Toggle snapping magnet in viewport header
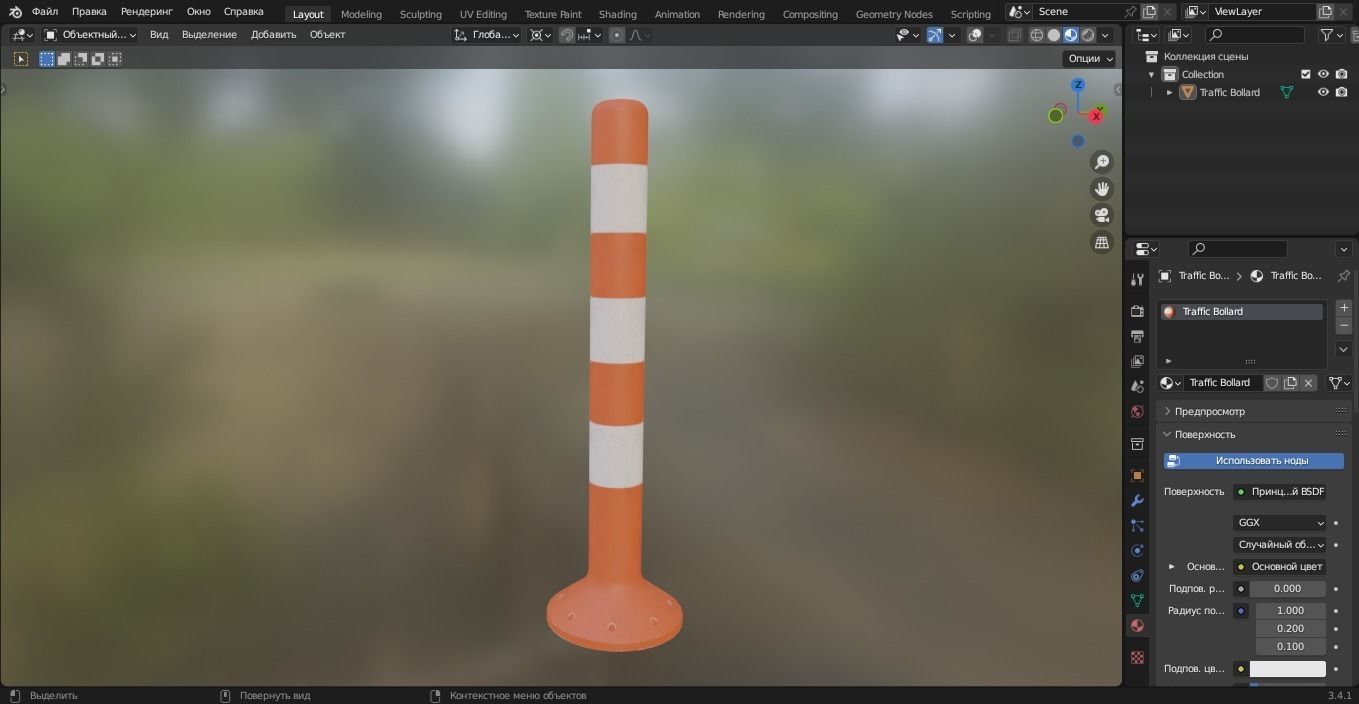 567,35
